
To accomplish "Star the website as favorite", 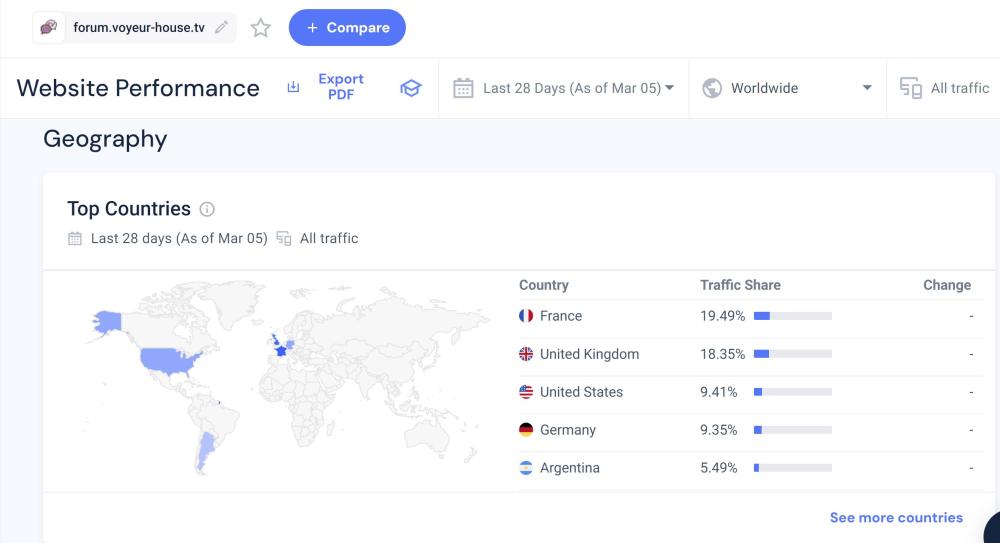I will point(261,28).
